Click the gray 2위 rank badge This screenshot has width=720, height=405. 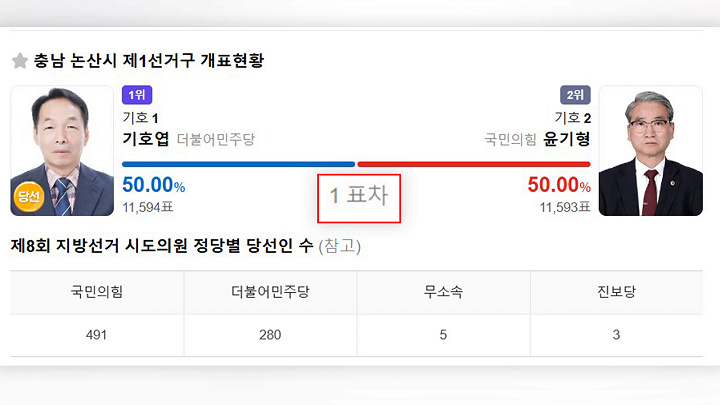pos(575,95)
